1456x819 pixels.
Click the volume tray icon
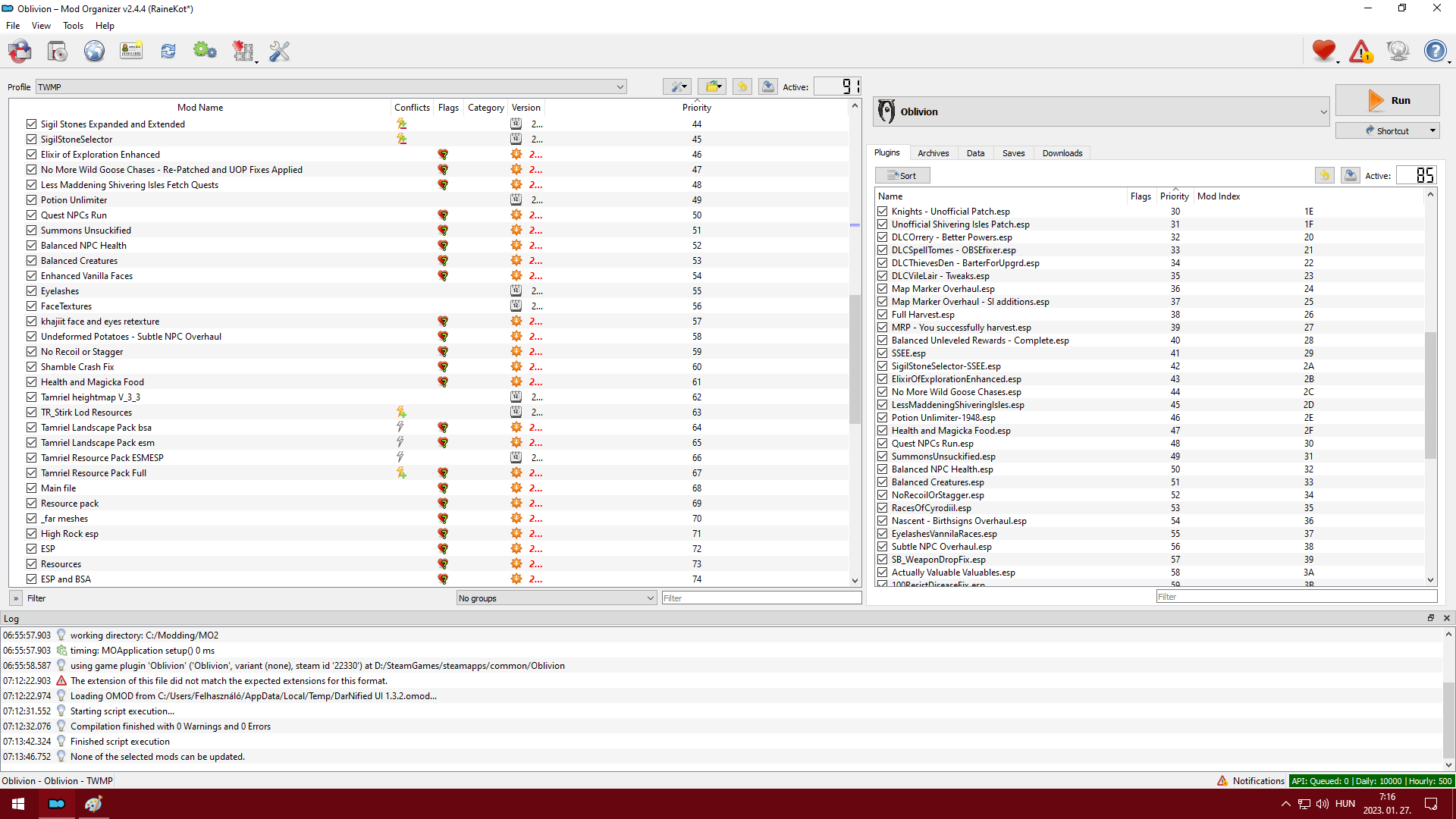[x=1323, y=804]
